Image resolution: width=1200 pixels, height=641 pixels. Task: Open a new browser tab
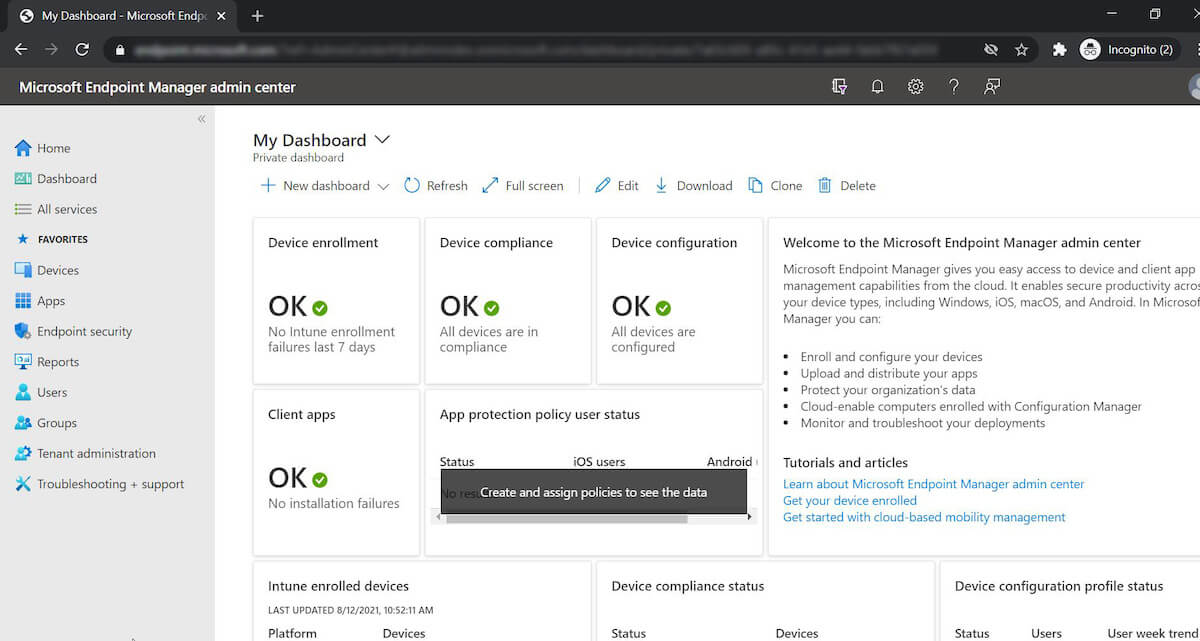257,16
